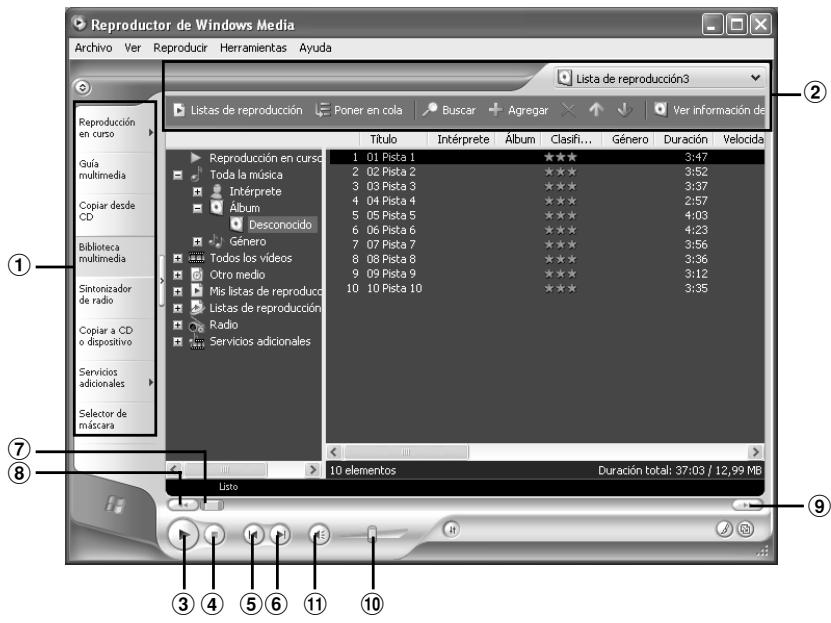Open the Ver menu

(x=132, y=48)
